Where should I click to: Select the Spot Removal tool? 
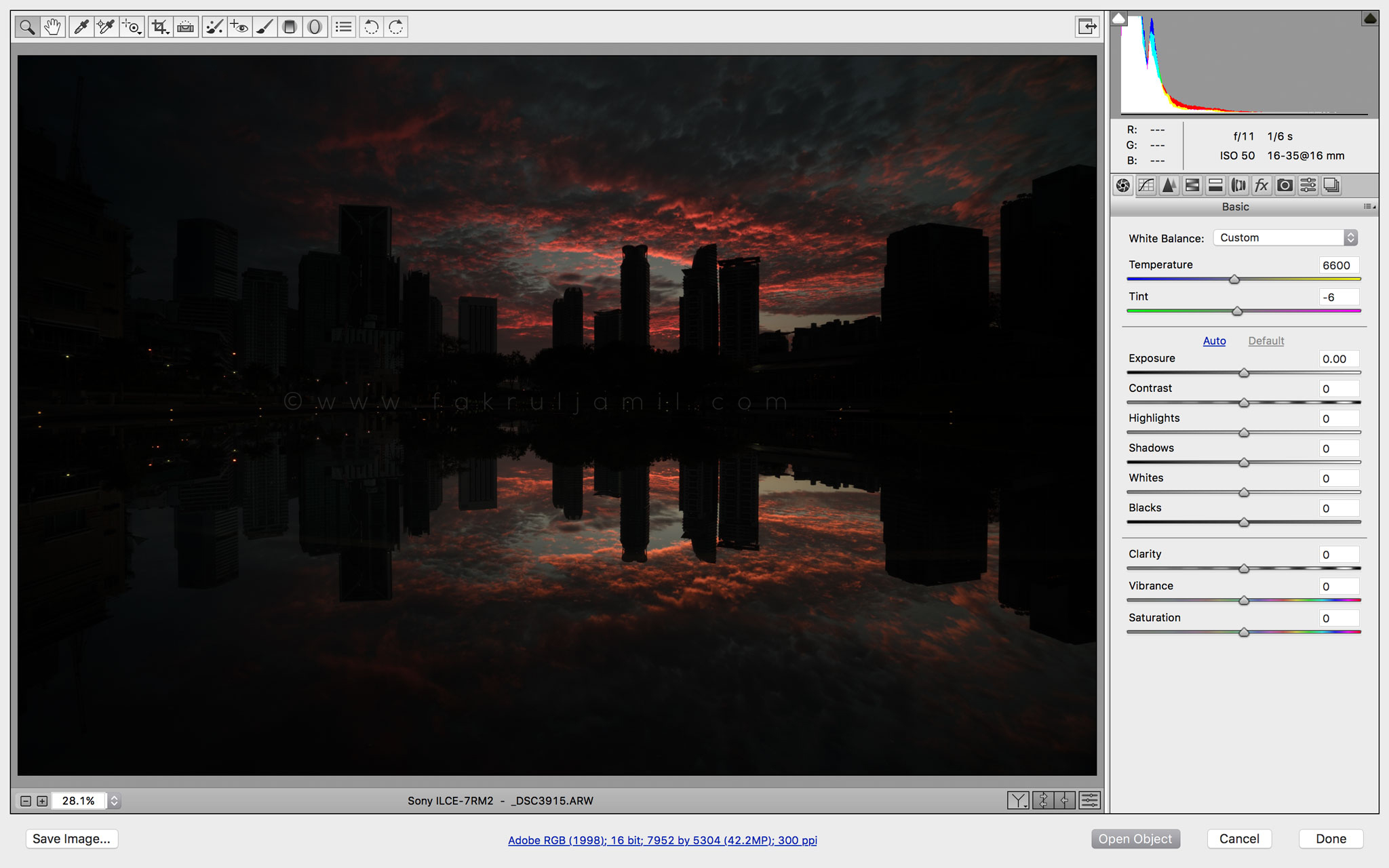tap(214, 27)
